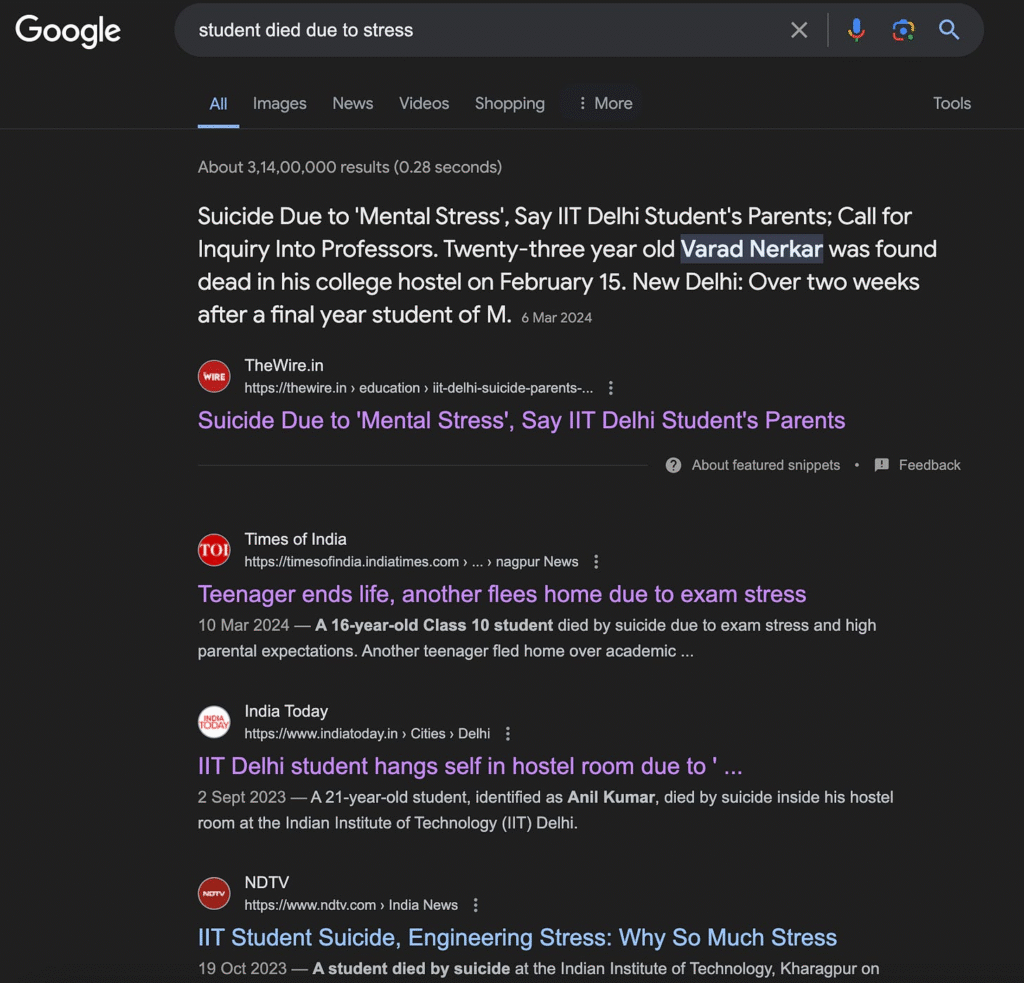
Task: Switch to the Images tab
Action: coord(280,103)
